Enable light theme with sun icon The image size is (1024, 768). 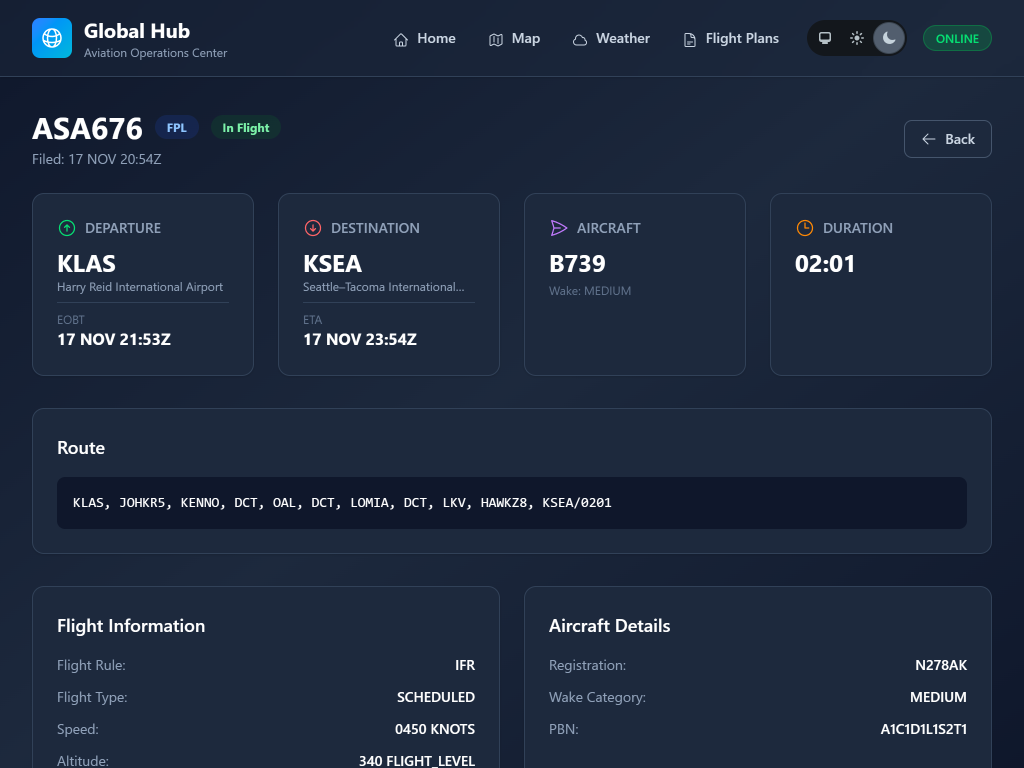[857, 38]
